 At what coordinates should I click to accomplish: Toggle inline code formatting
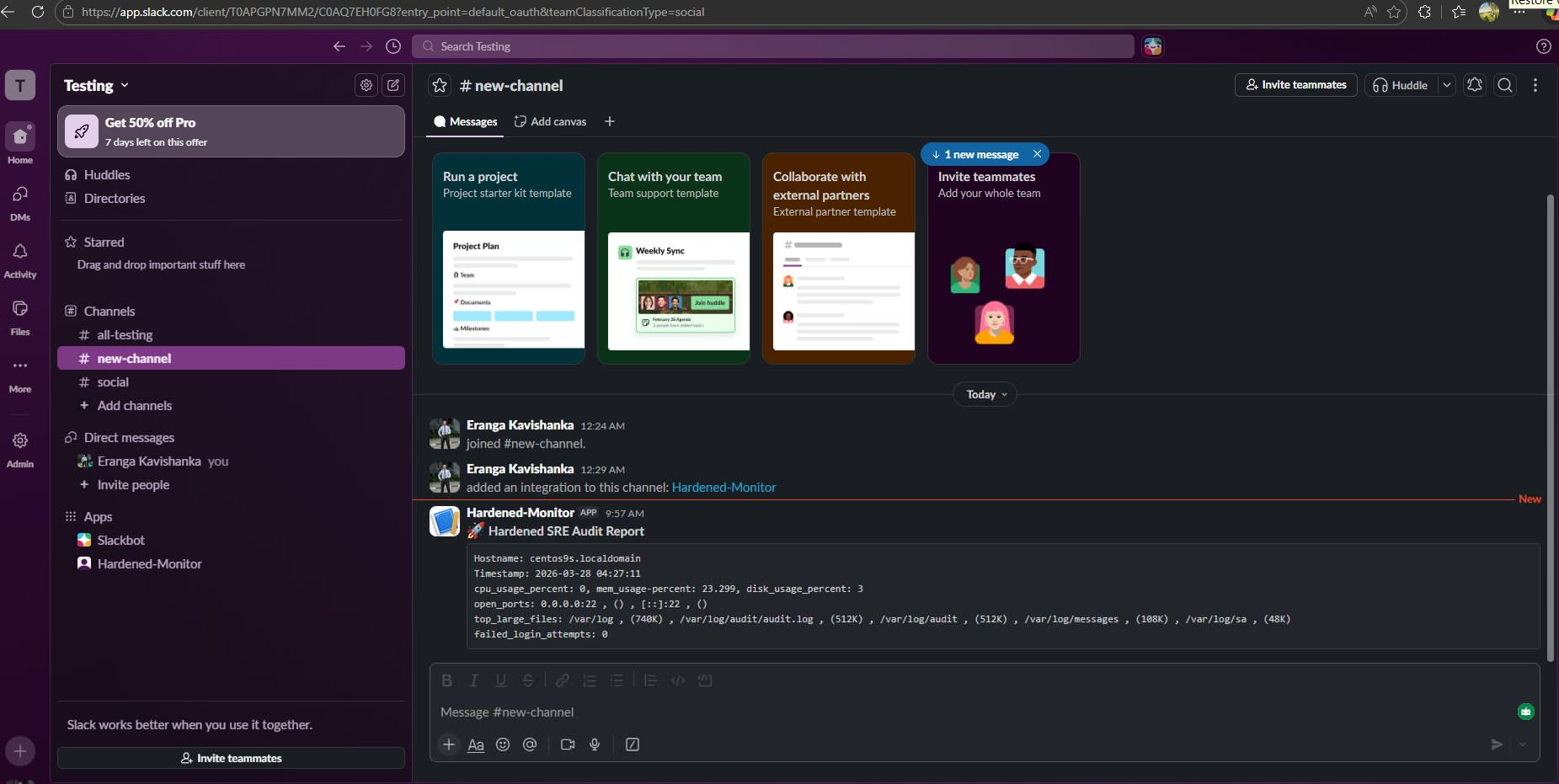coord(678,680)
